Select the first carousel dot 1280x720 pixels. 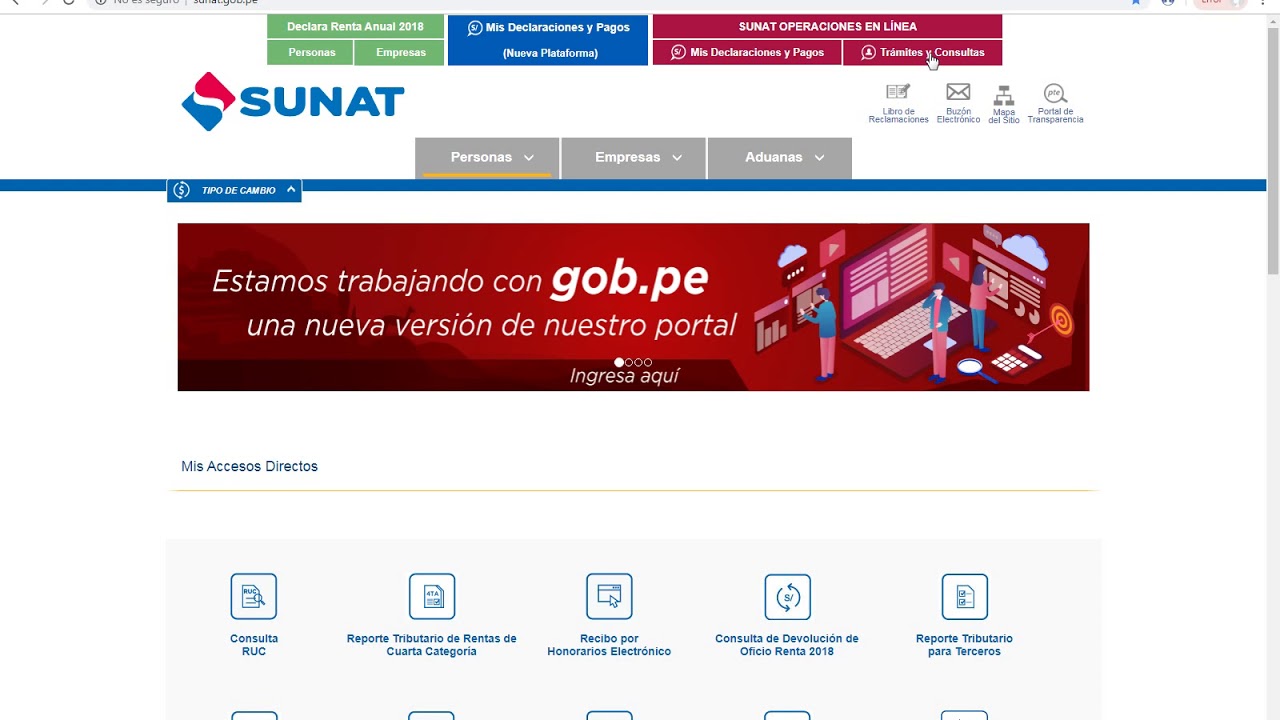[x=619, y=362]
